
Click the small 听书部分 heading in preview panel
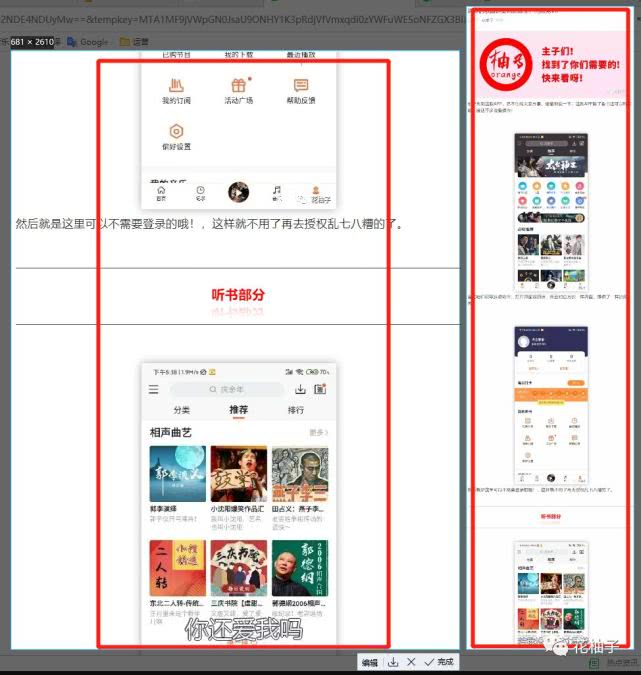point(551,516)
